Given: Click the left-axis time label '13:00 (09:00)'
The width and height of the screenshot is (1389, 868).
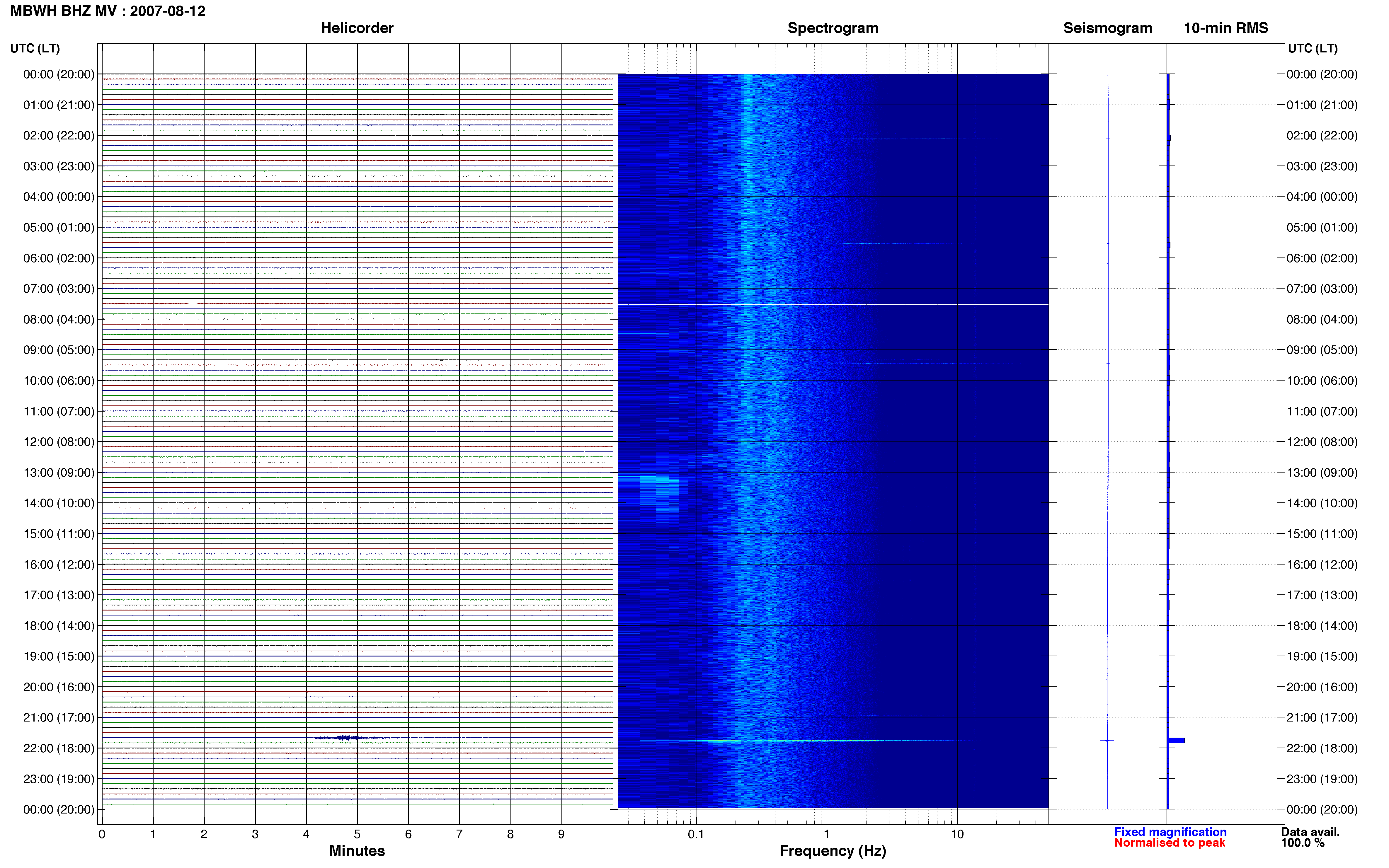Looking at the screenshot, I should (59, 473).
